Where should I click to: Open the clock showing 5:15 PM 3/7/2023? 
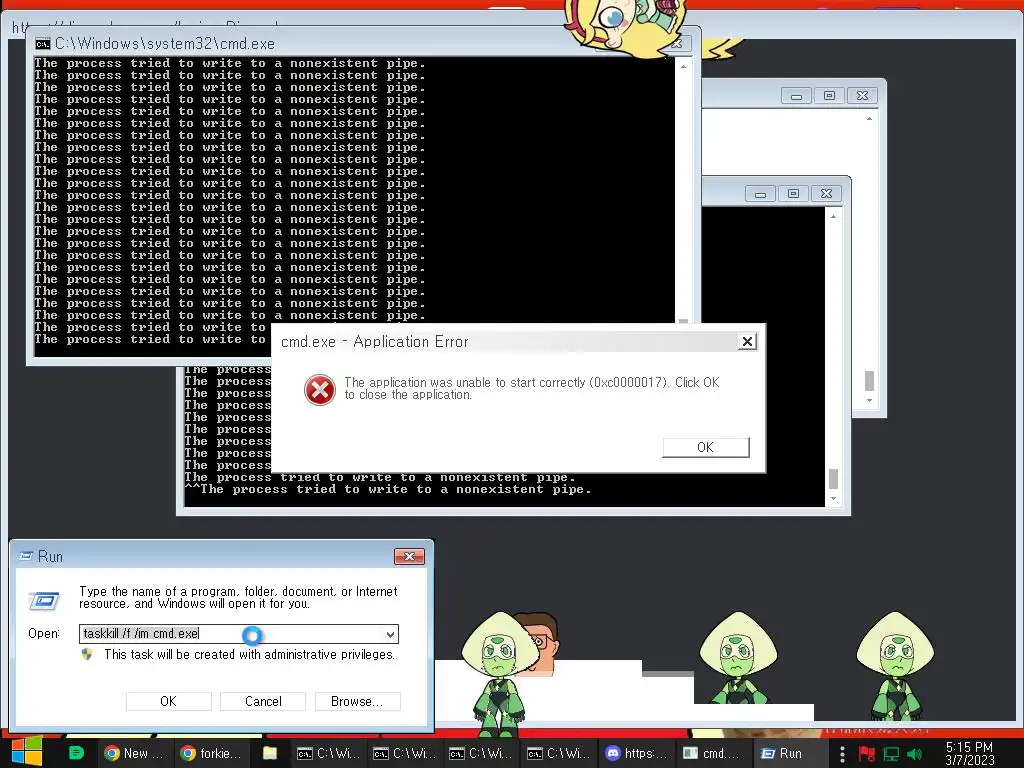970,753
